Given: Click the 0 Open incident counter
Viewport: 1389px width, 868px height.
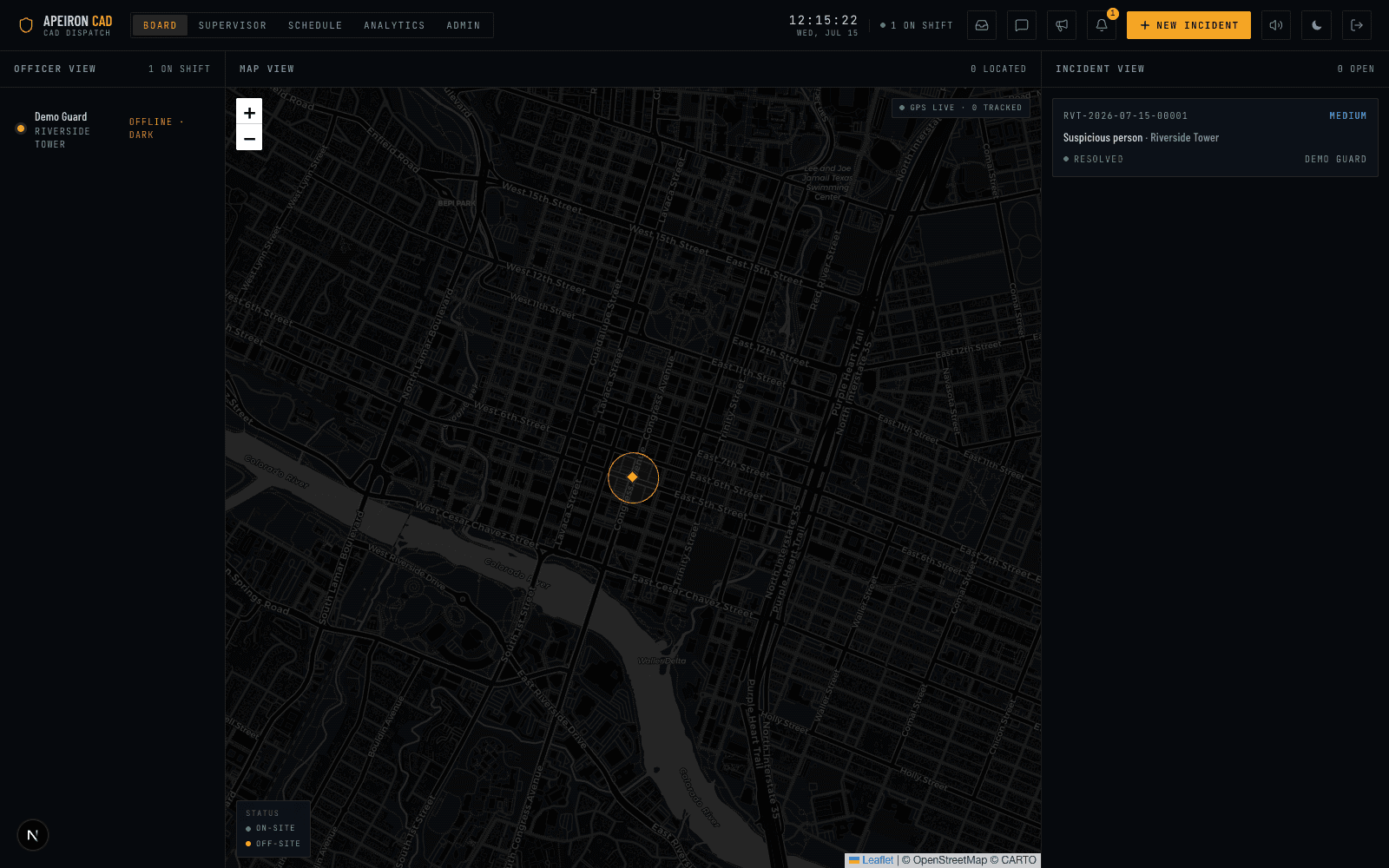Looking at the screenshot, I should point(1355,69).
